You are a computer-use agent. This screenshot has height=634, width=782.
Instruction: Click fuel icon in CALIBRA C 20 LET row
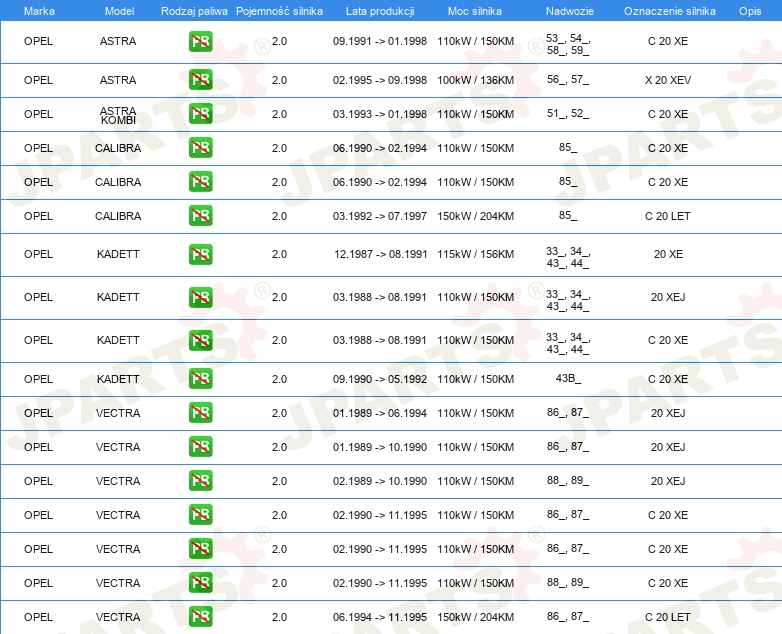pyautogui.click(x=200, y=216)
